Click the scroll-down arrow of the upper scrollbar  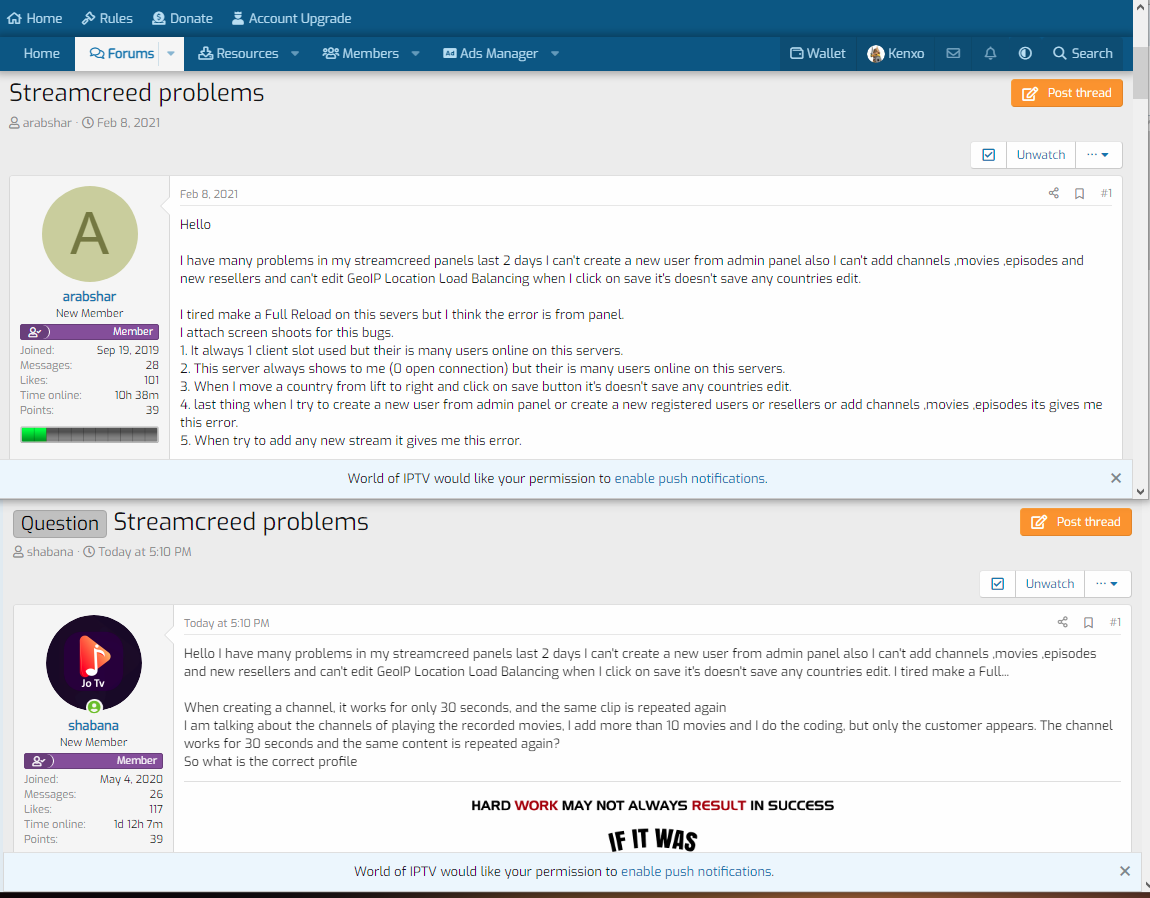pos(1140,492)
